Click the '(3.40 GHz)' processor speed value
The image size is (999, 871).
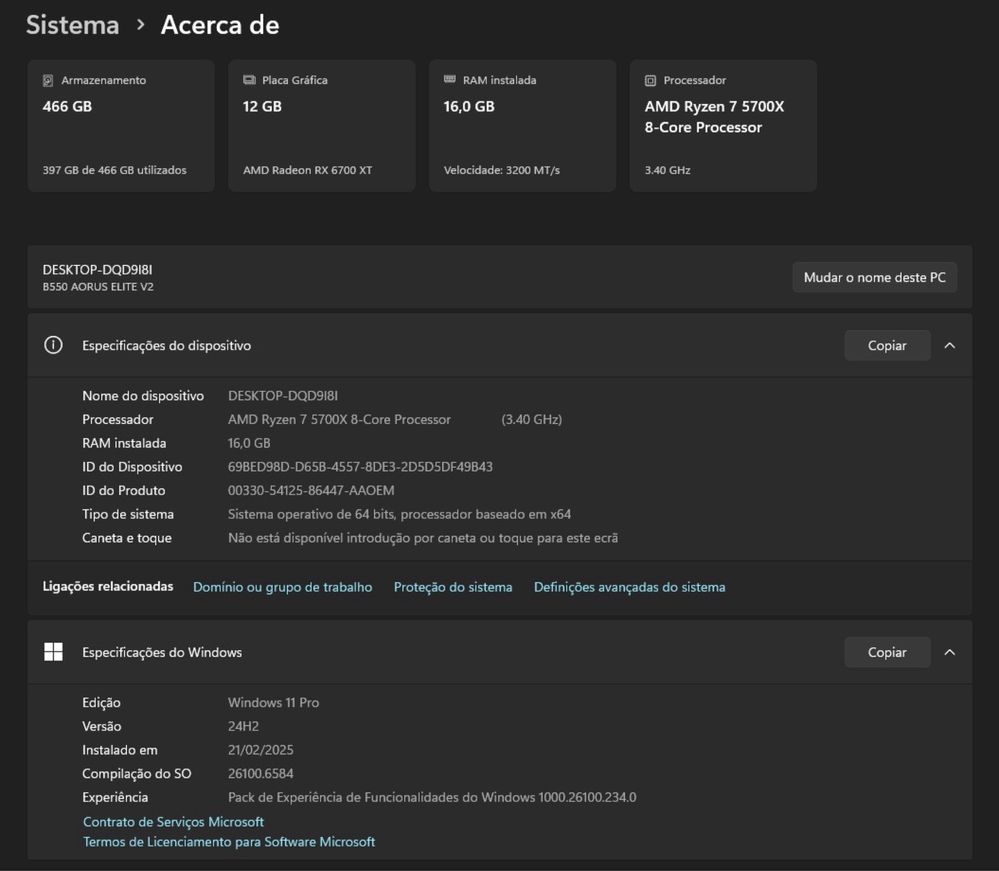point(532,419)
